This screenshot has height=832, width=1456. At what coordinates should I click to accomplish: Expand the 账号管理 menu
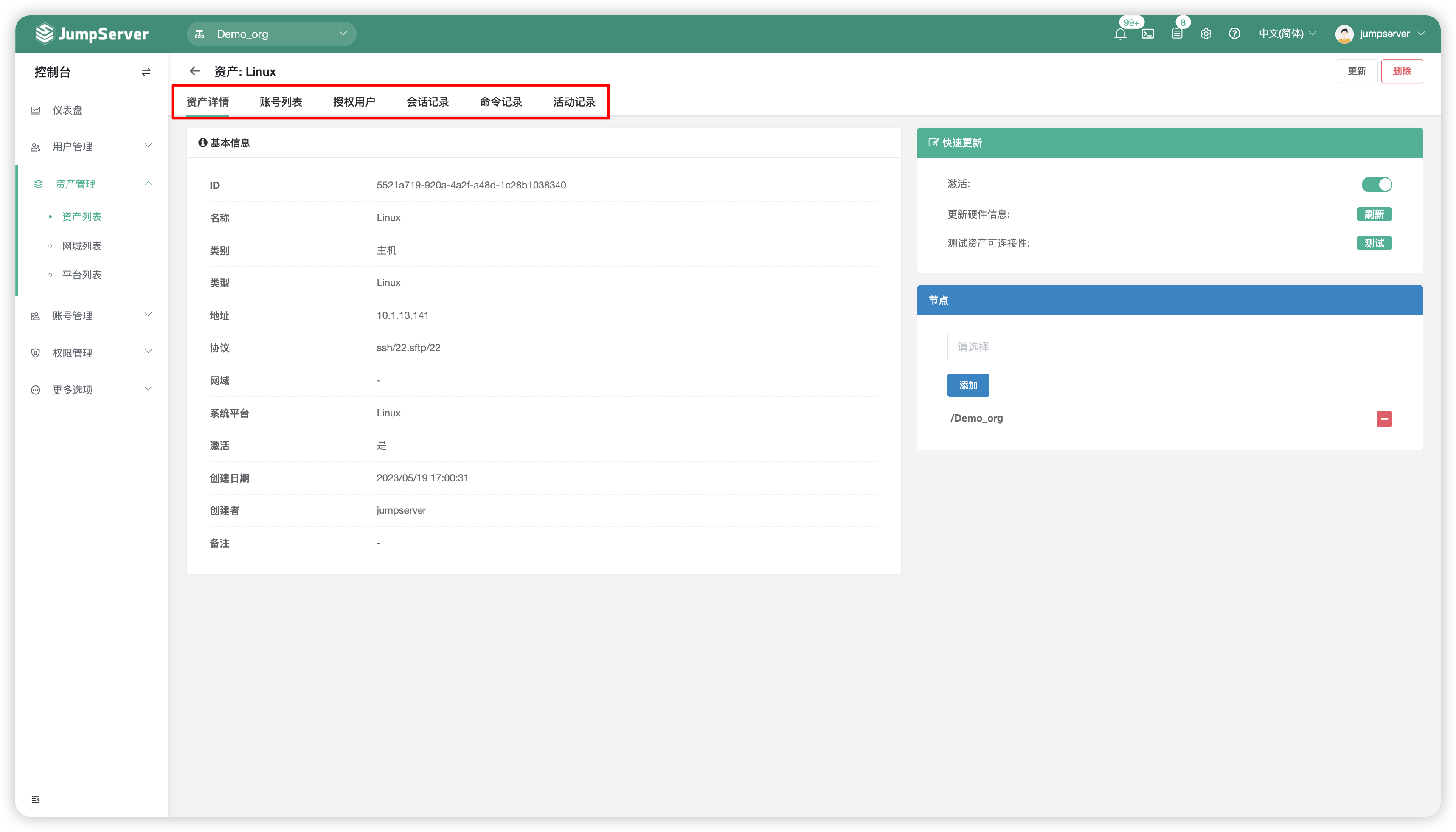coord(91,315)
